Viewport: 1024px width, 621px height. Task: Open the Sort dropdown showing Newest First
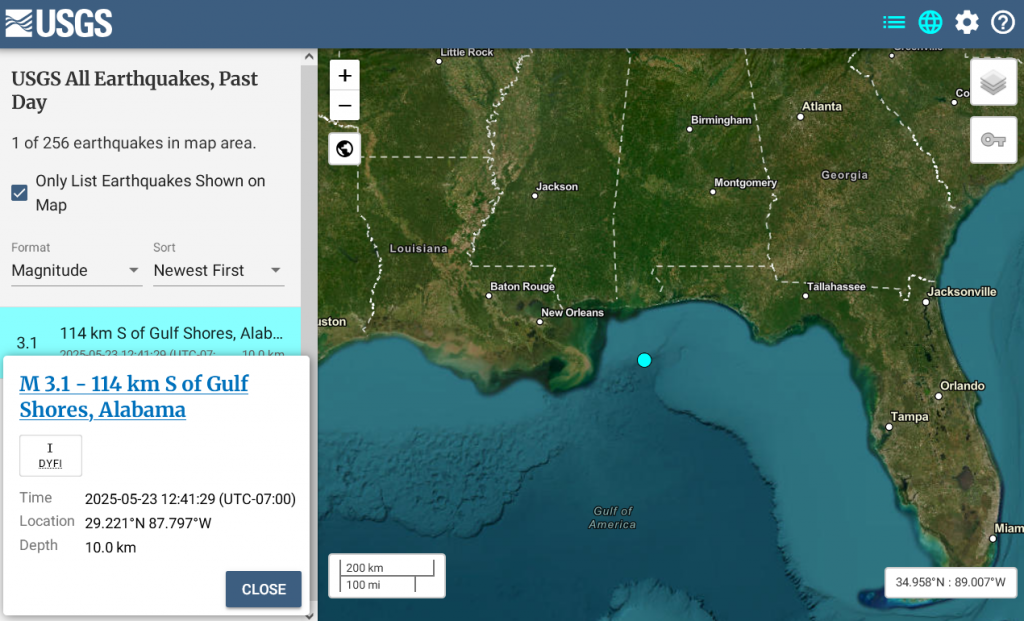coord(218,270)
